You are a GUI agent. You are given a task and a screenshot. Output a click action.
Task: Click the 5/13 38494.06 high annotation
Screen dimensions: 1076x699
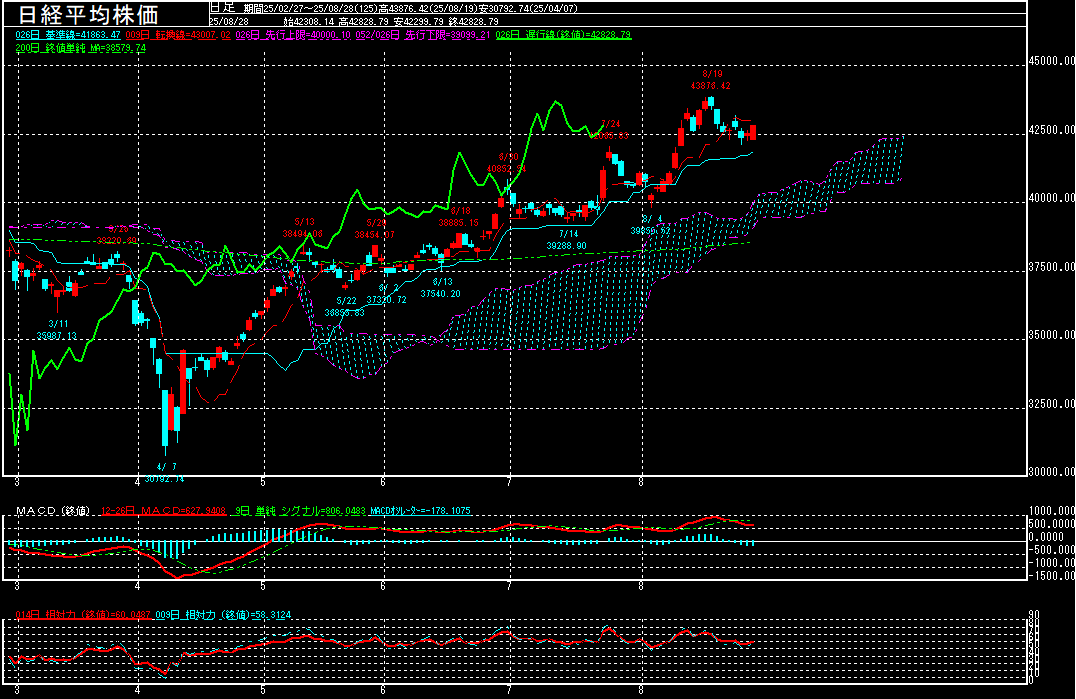pyautogui.click(x=303, y=228)
